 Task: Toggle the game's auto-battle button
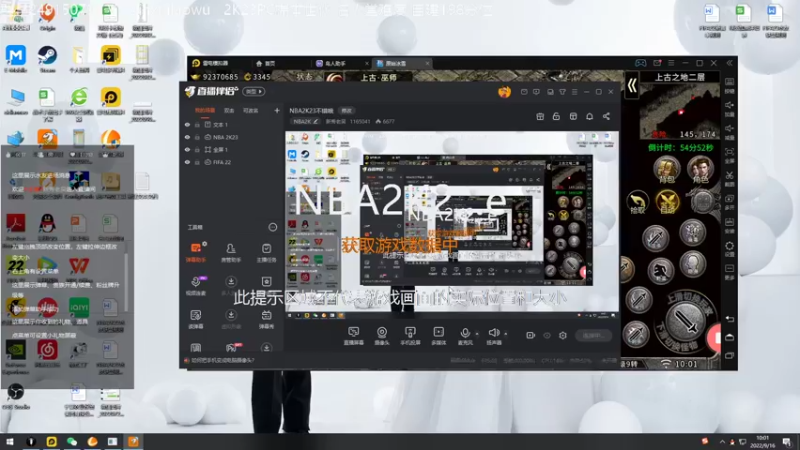click(667, 202)
